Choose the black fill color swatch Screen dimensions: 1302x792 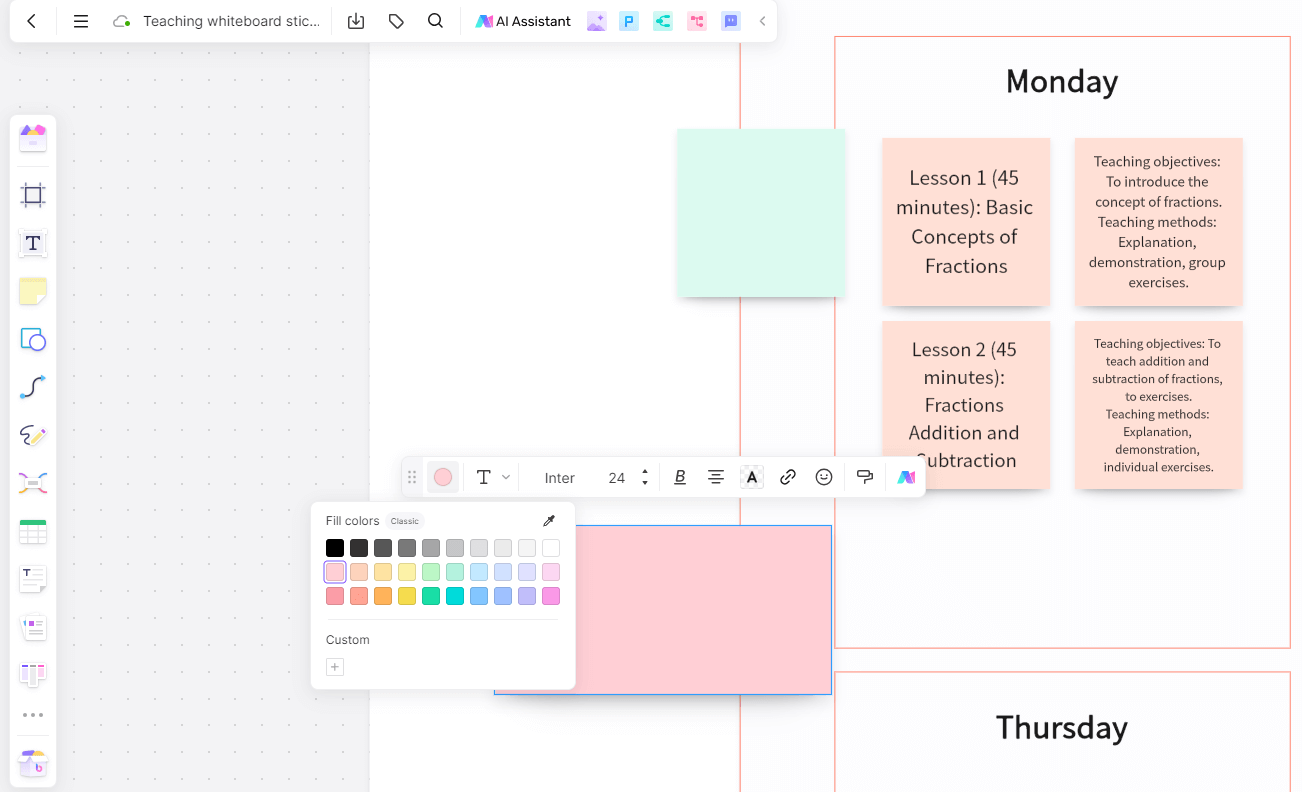coord(335,548)
